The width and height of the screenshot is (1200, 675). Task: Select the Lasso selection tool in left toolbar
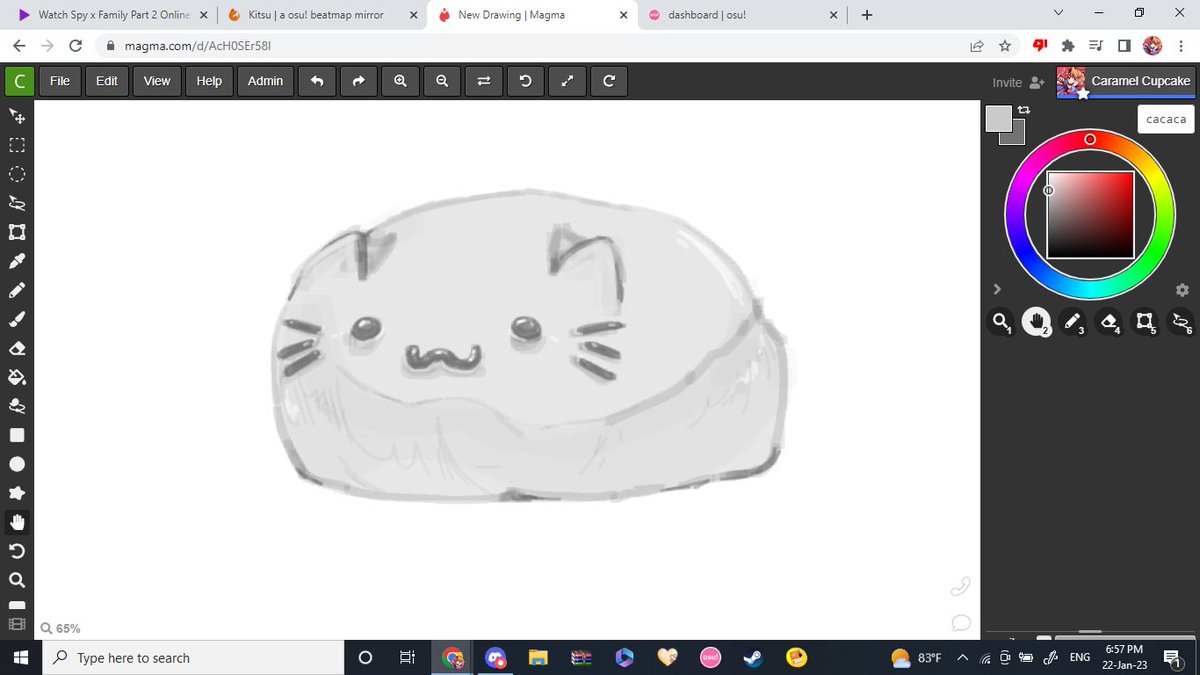(17, 203)
